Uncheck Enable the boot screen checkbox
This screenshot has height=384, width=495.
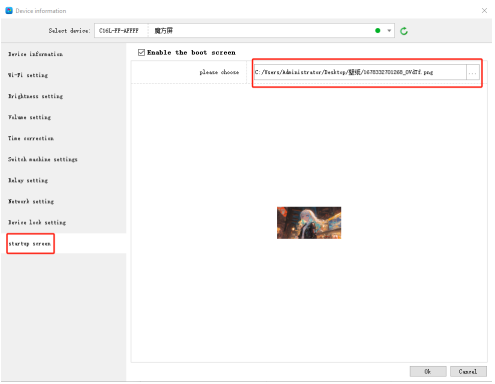pyautogui.click(x=141, y=52)
